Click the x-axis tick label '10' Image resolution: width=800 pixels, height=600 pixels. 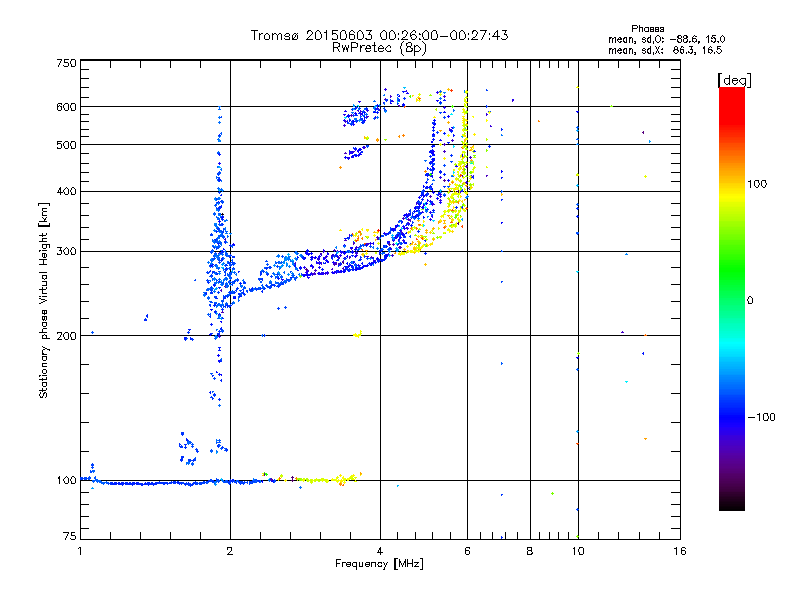pos(578,551)
